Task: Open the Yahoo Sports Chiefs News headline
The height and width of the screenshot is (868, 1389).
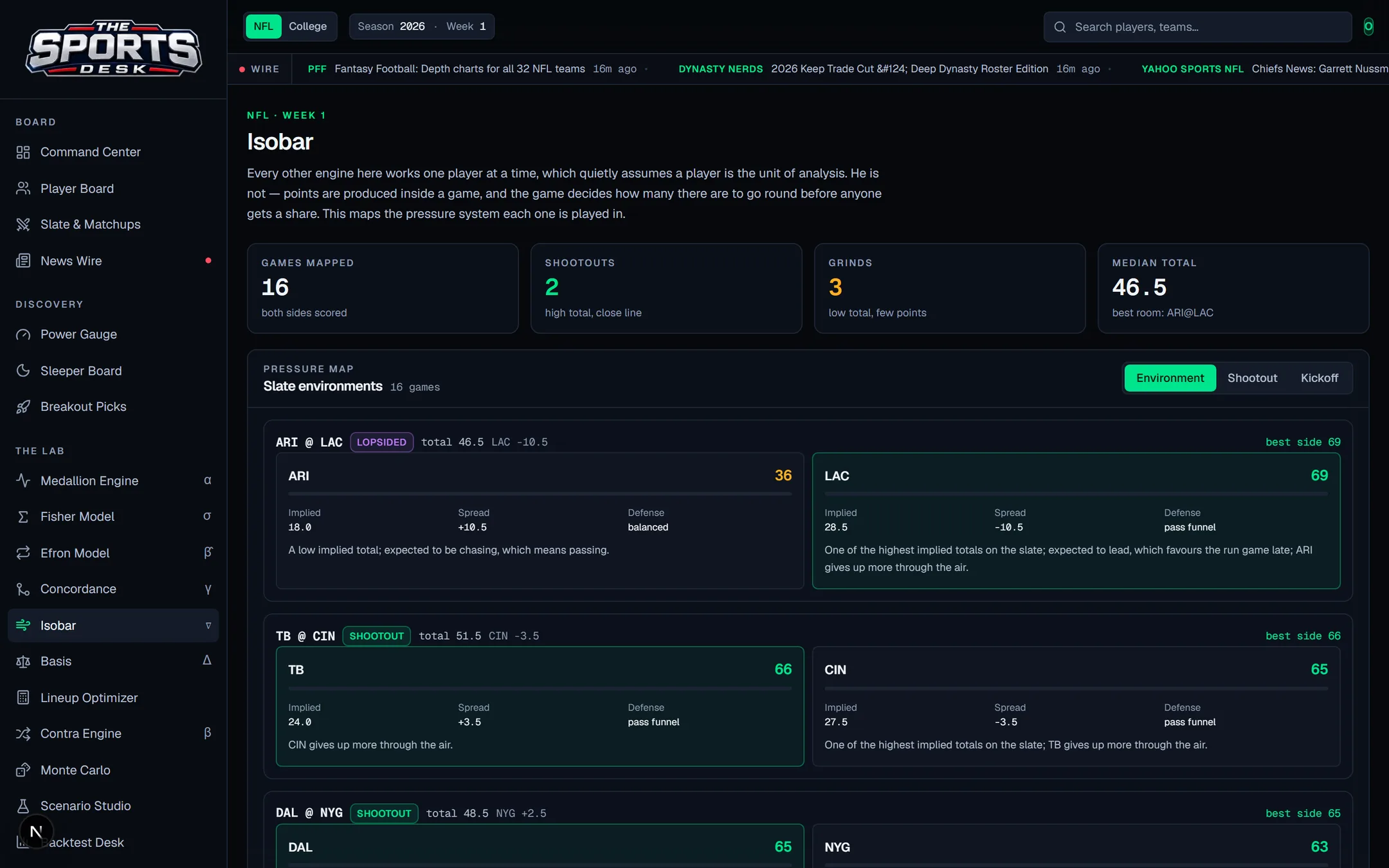Action: (x=1320, y=69)
